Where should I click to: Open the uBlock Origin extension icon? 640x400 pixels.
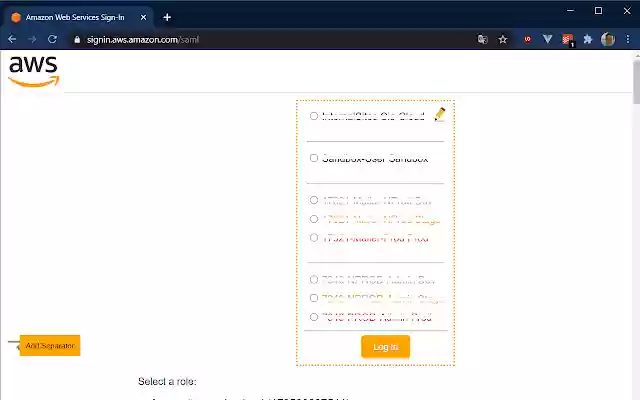[527, 39]
